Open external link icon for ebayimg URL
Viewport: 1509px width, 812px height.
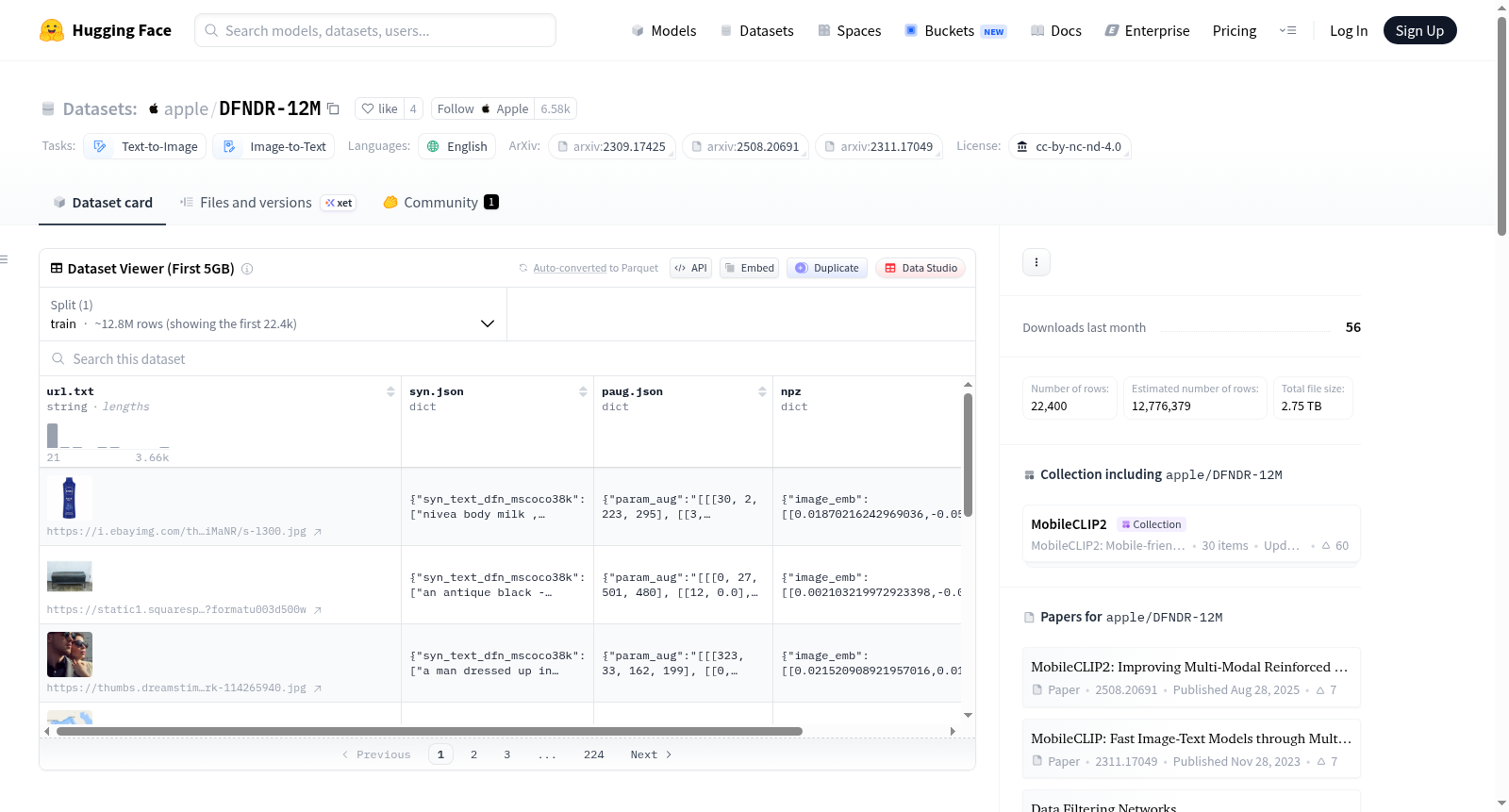pyautogui.click(x=318, y=532)
